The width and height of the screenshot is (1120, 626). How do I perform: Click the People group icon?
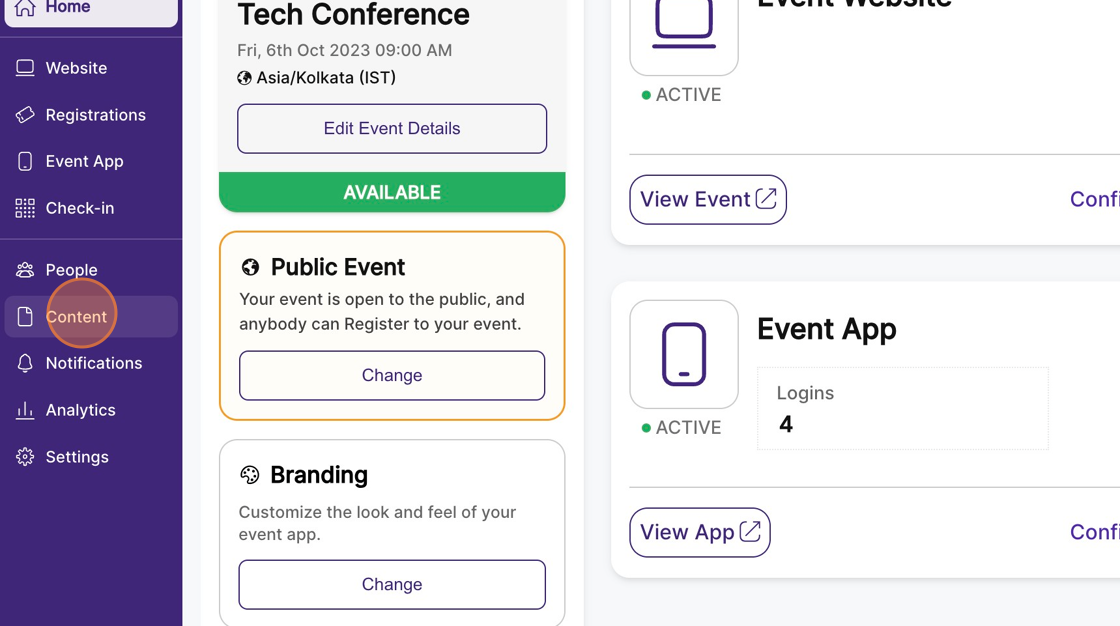click(x=25, y=270)
